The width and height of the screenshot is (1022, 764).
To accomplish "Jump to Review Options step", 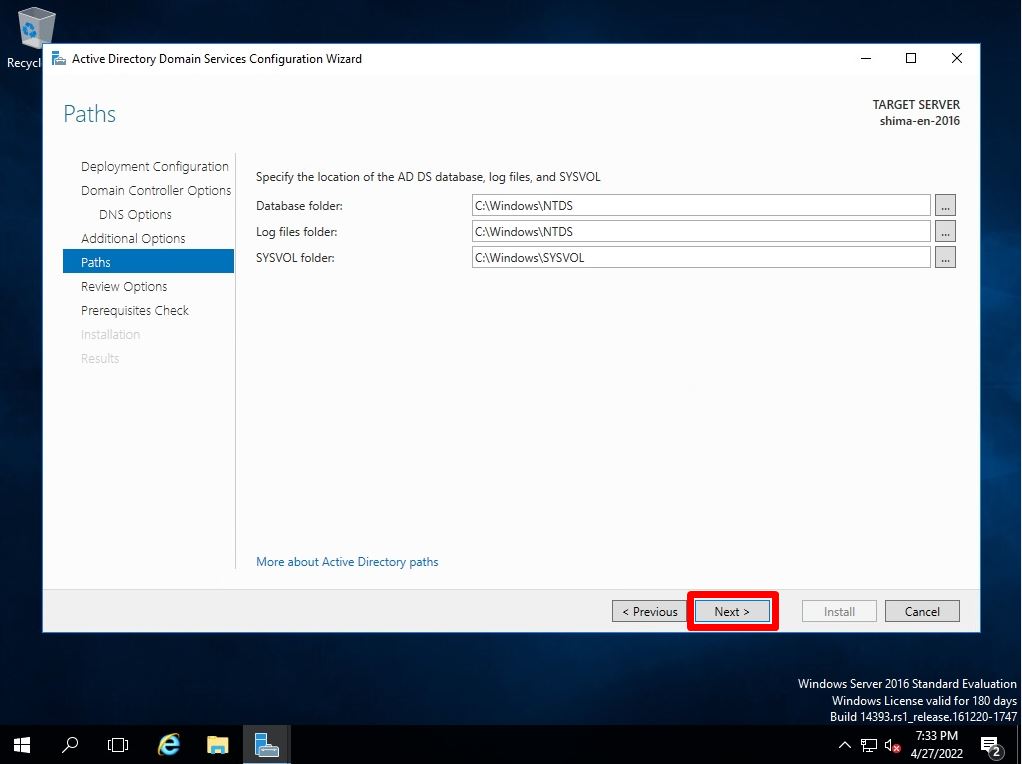I will pyautogui.click(x=124, y=286).
